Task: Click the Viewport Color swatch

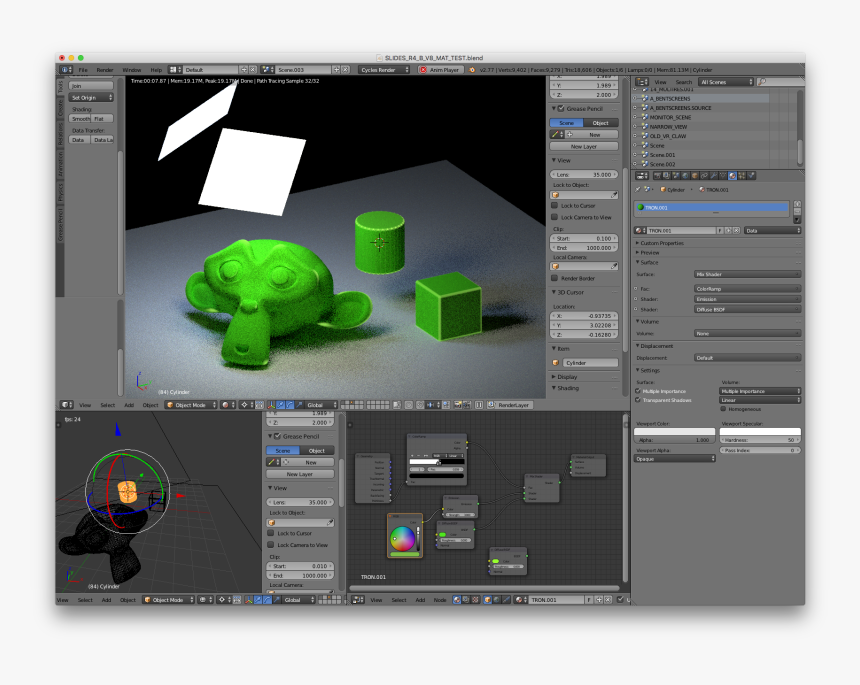Action: point(673,431)
